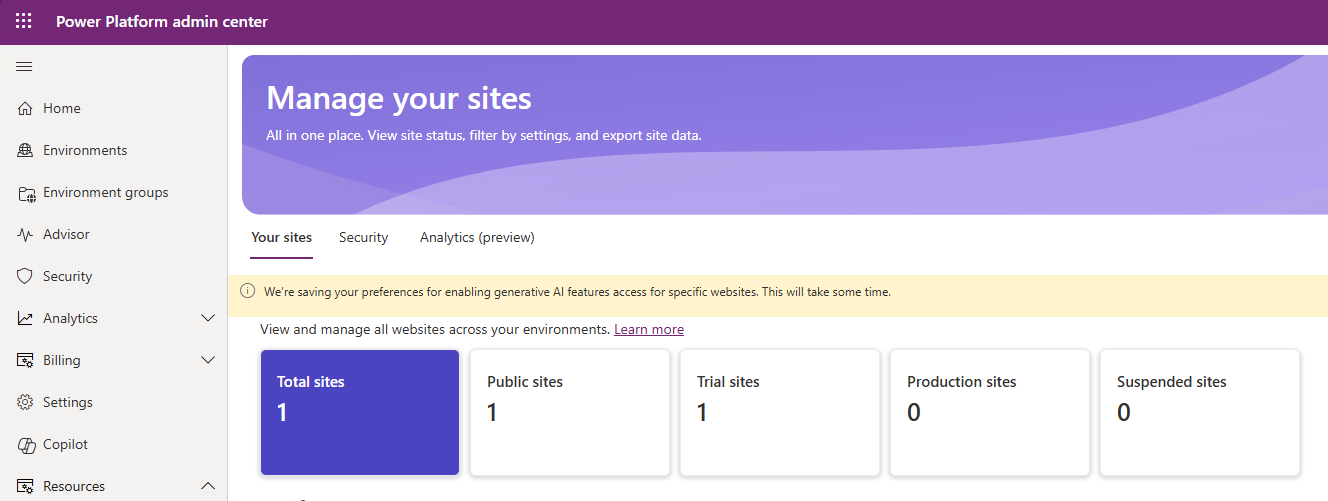This screenshot has width=1328, height=501.
Task: Follow the Learn more link
Action: click(x=649, y=330)
